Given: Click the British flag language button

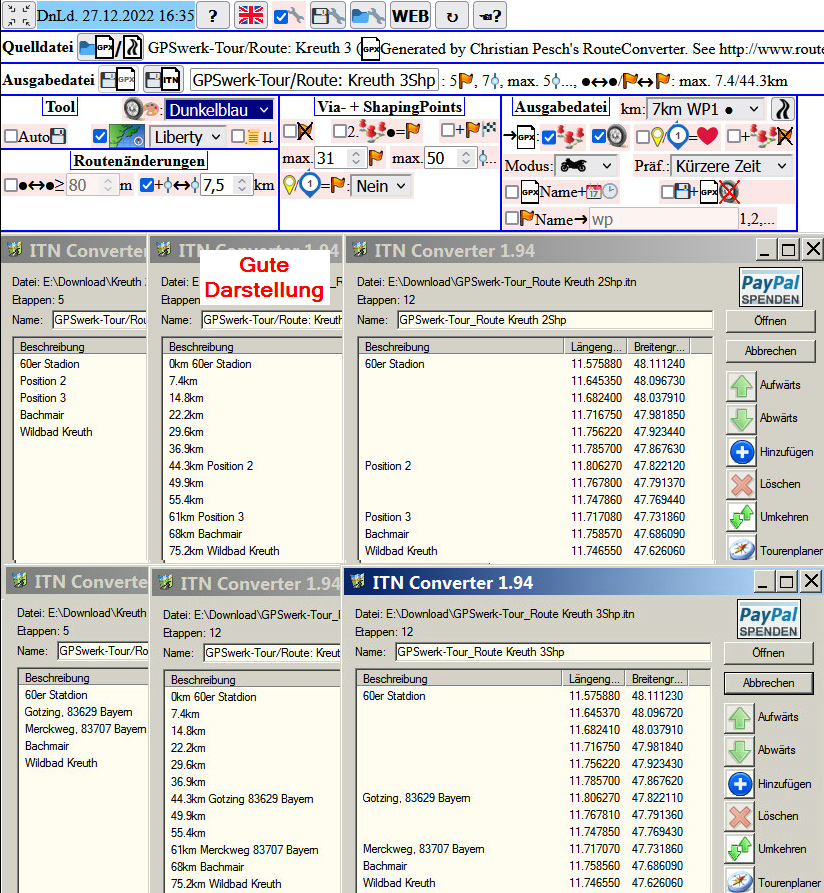Looking at the screenshot, I should 250,15.
